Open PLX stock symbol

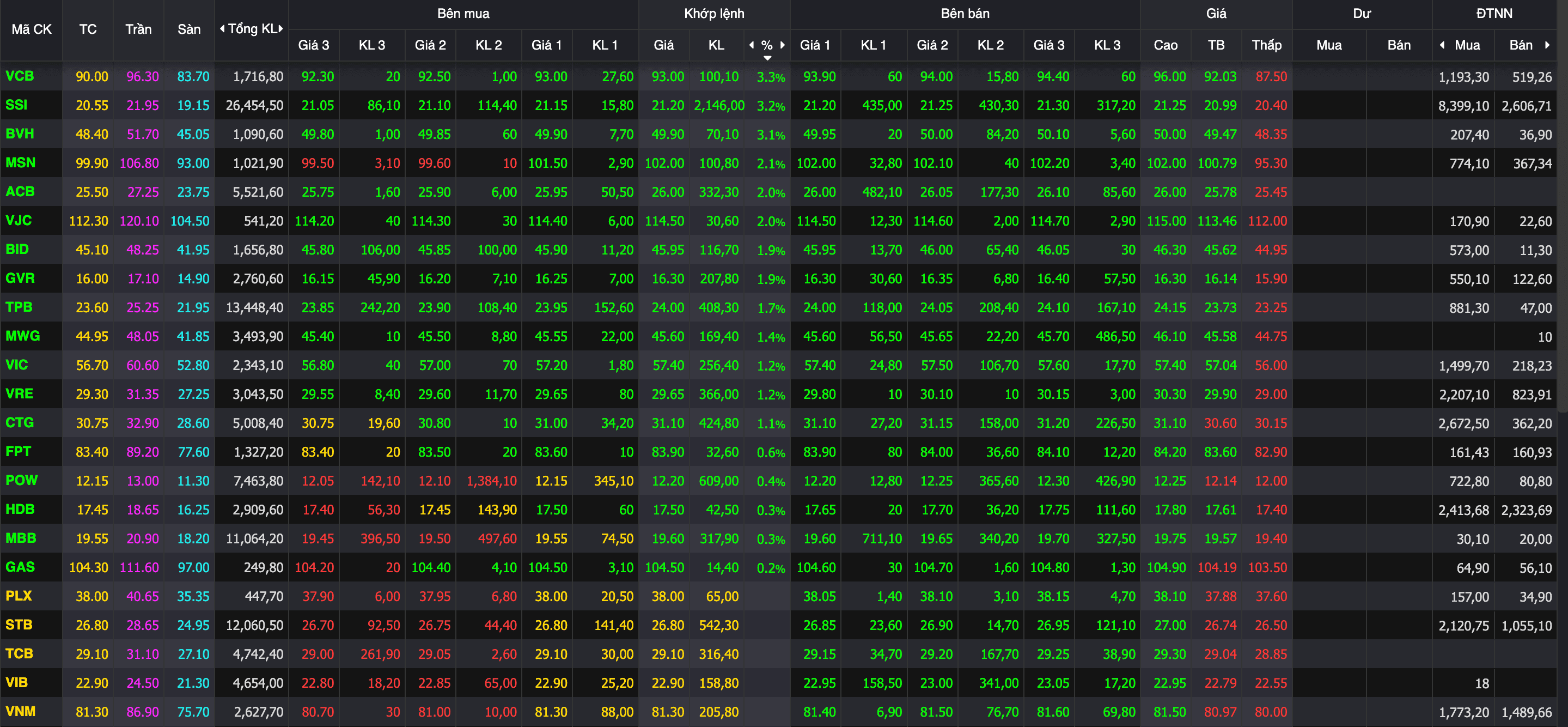pos(19,596)
